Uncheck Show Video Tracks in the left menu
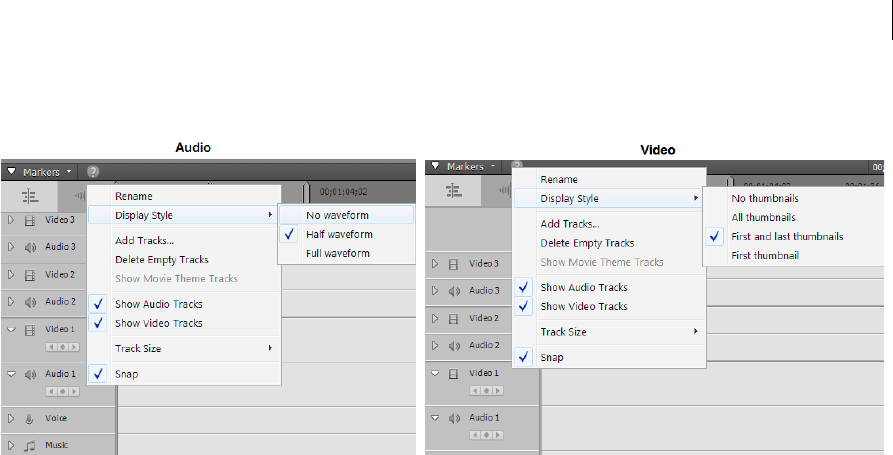The width and height of the screenshot is (893, 455). coord(158,323)
